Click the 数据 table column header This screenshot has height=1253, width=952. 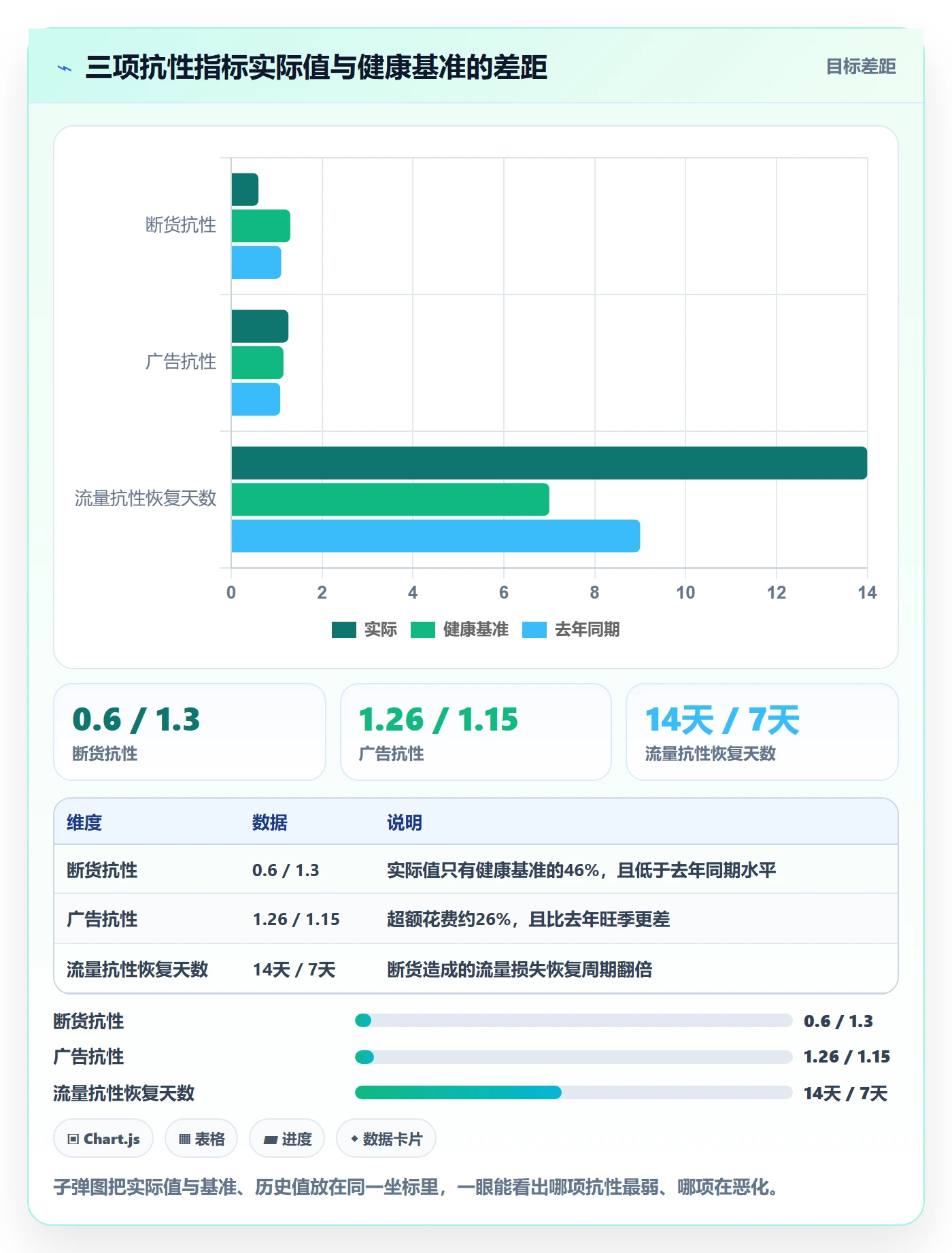270,822
